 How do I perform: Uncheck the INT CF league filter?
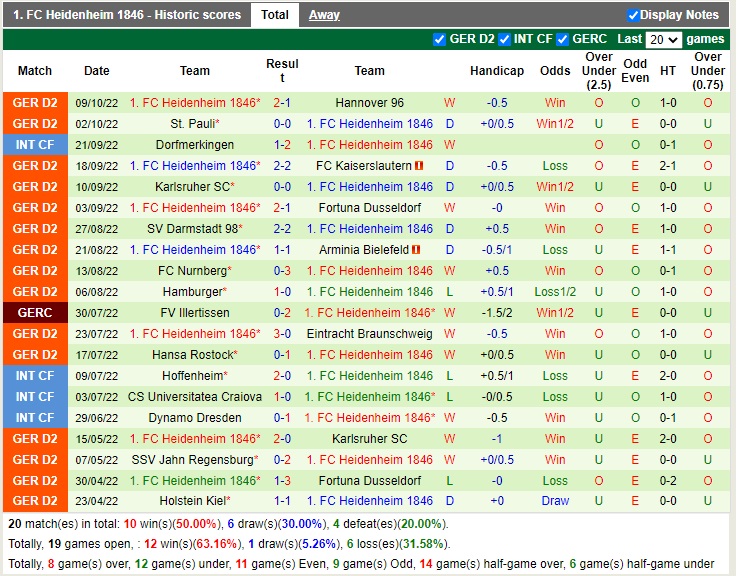[504, 39]
